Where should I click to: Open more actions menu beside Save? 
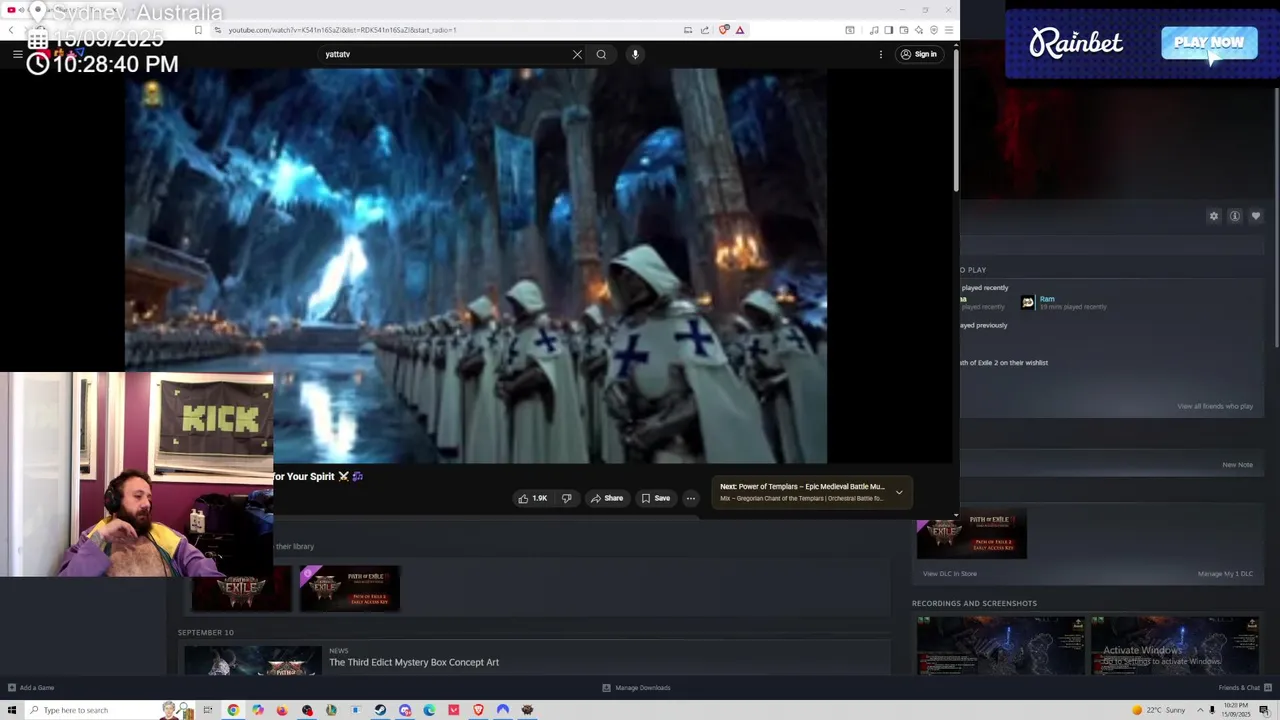tap(690, 498)
